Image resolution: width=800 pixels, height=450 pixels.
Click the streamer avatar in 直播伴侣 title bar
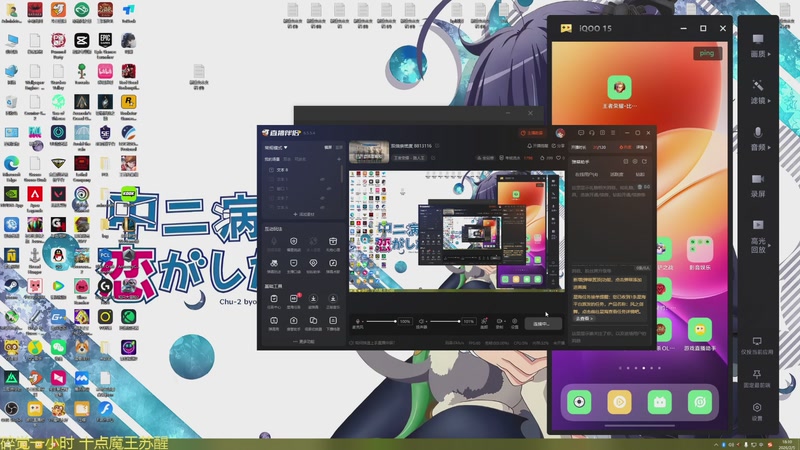(560, 133)
